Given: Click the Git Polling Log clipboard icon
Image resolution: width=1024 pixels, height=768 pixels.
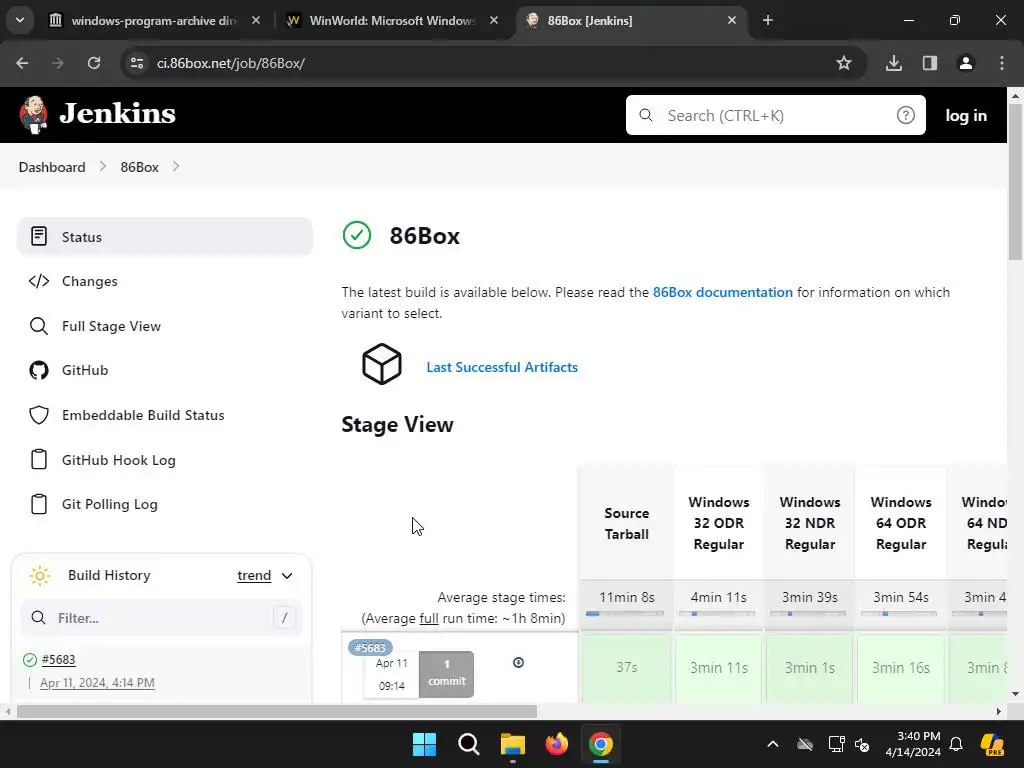Looking at the screenshot, I should click(39, 504).
